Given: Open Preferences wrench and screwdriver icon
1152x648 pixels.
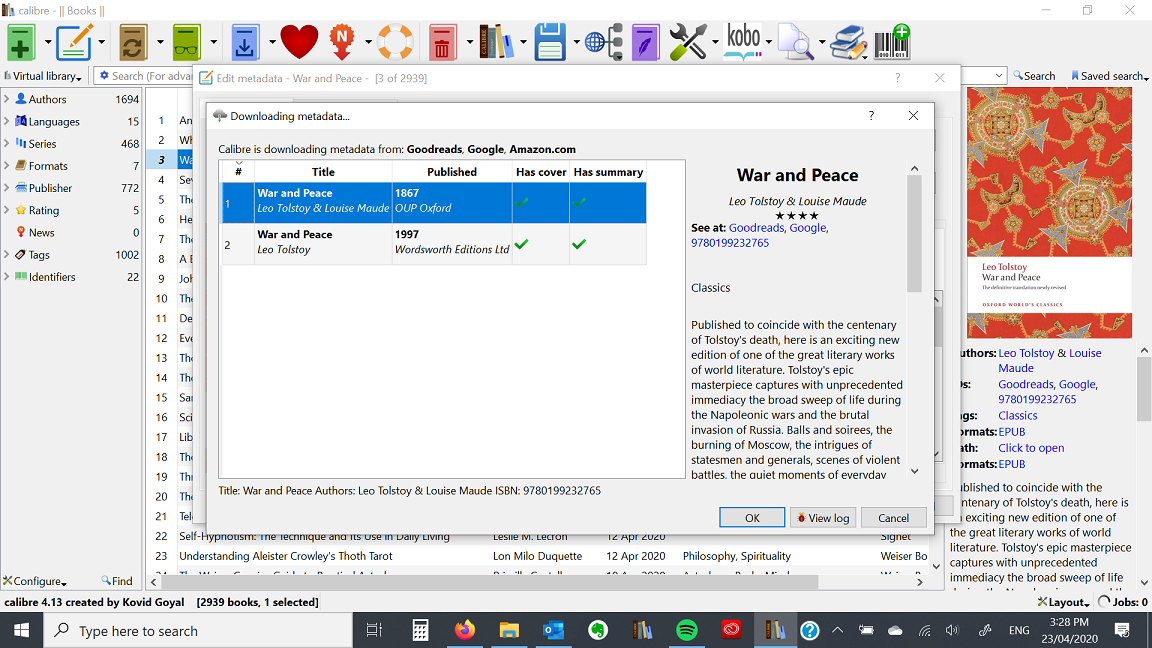Looking at the screenshot, I should click(688, 42).
